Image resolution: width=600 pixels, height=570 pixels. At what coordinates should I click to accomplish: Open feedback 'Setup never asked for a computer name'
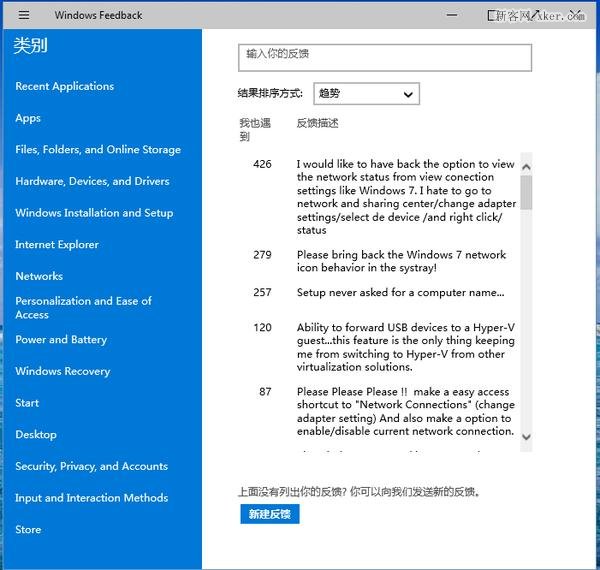[x=401, y=293]
